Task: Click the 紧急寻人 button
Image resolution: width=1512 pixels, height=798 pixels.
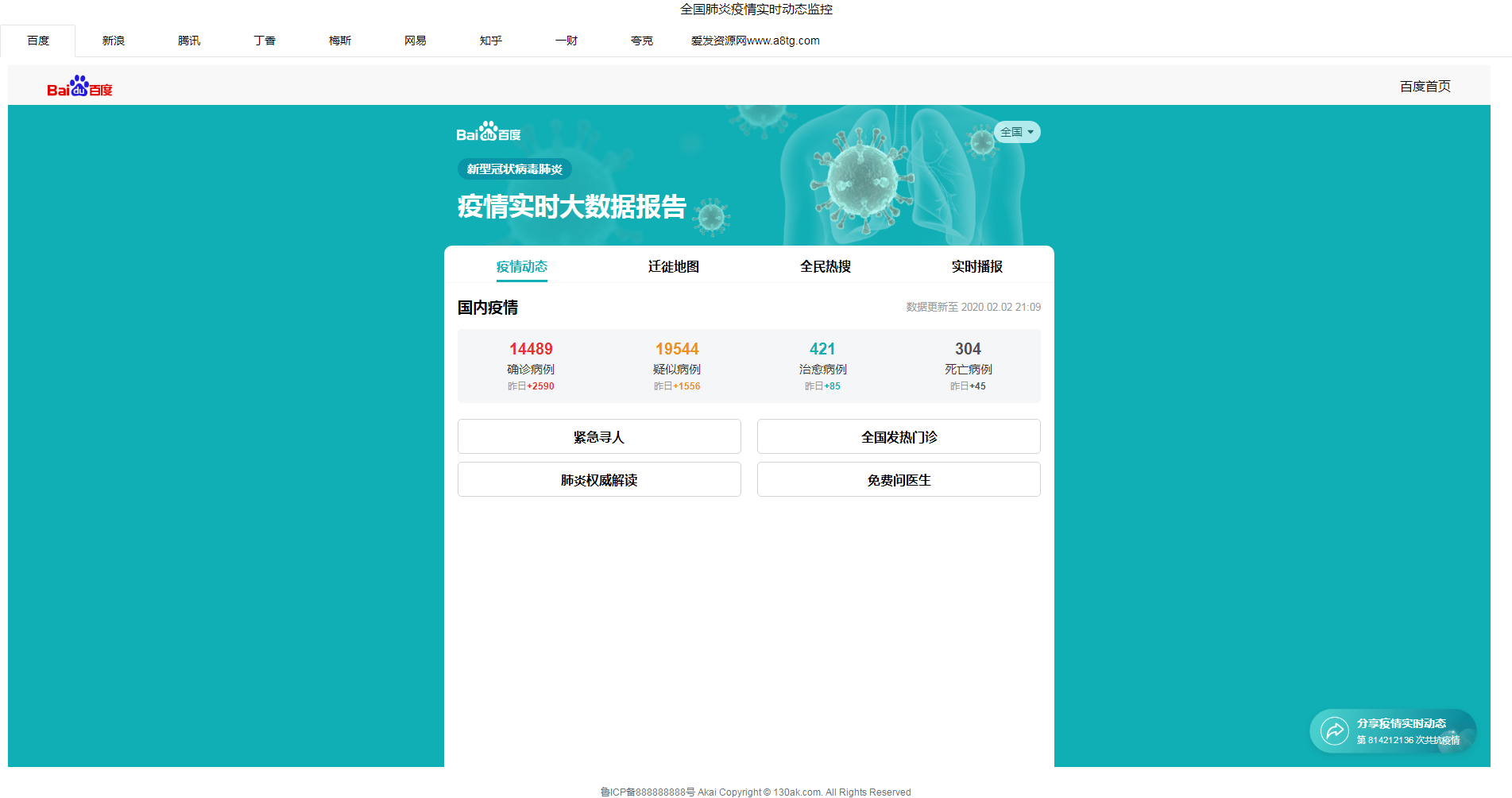Action: (599, 437)
